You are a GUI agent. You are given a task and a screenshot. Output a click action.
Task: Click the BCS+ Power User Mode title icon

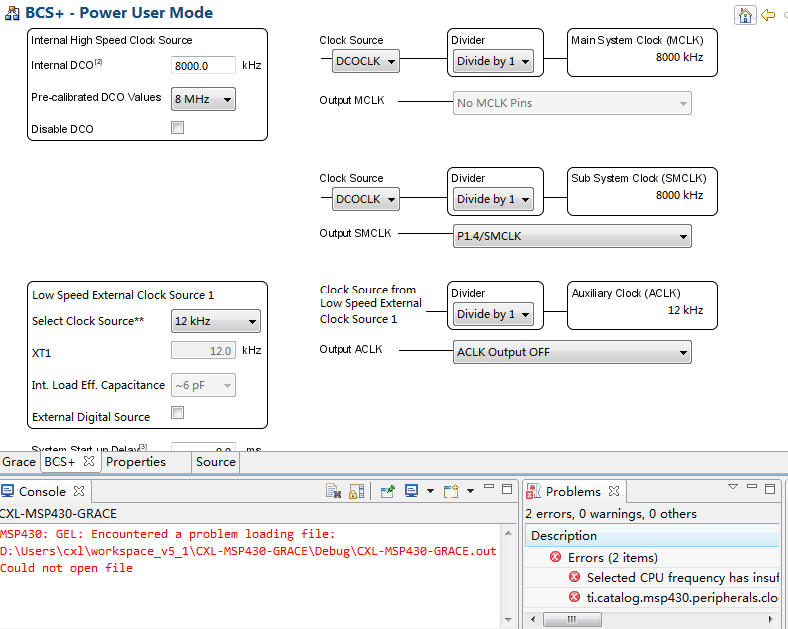tap(12, 13)
